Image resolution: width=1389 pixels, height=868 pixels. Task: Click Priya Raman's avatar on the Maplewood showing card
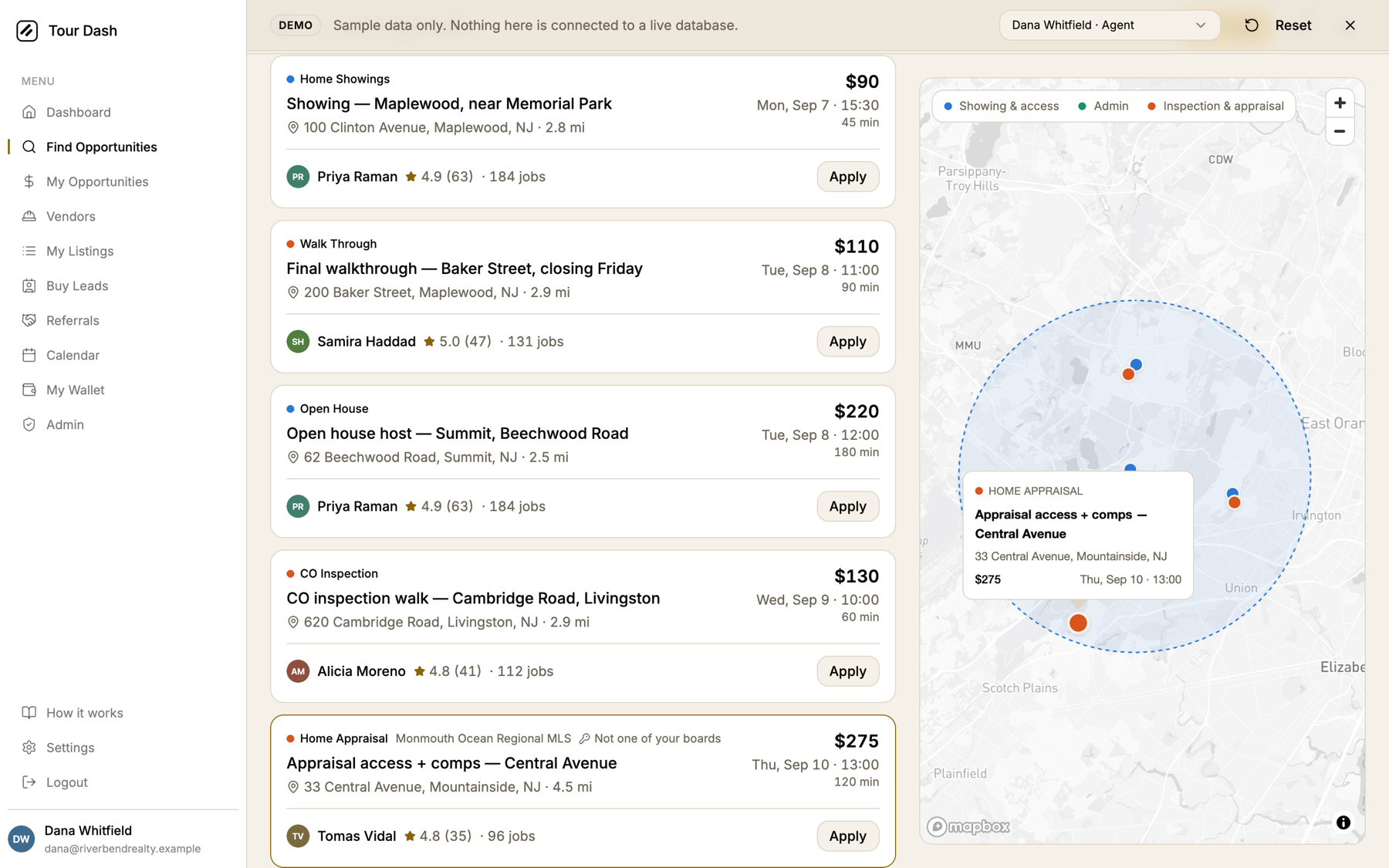pyautogui.click(x=298, y=177)
